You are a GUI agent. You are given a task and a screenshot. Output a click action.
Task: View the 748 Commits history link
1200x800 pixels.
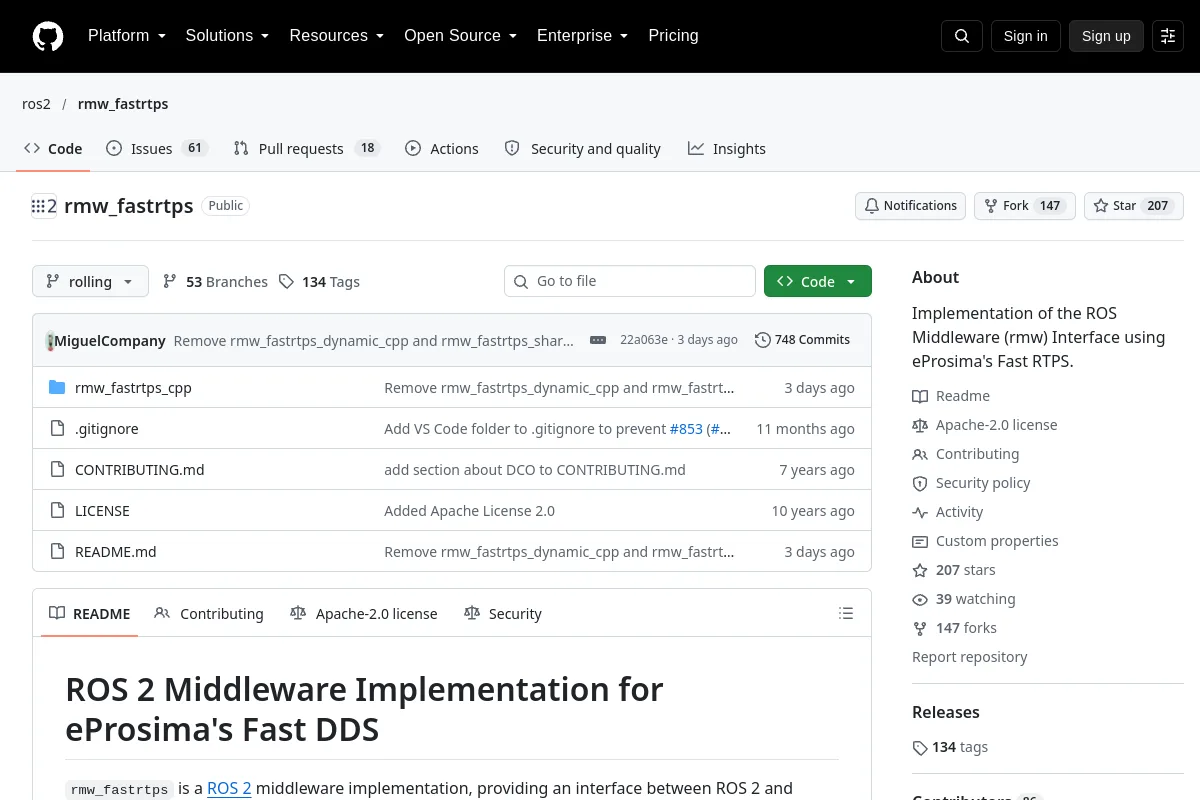click(802, 340)
